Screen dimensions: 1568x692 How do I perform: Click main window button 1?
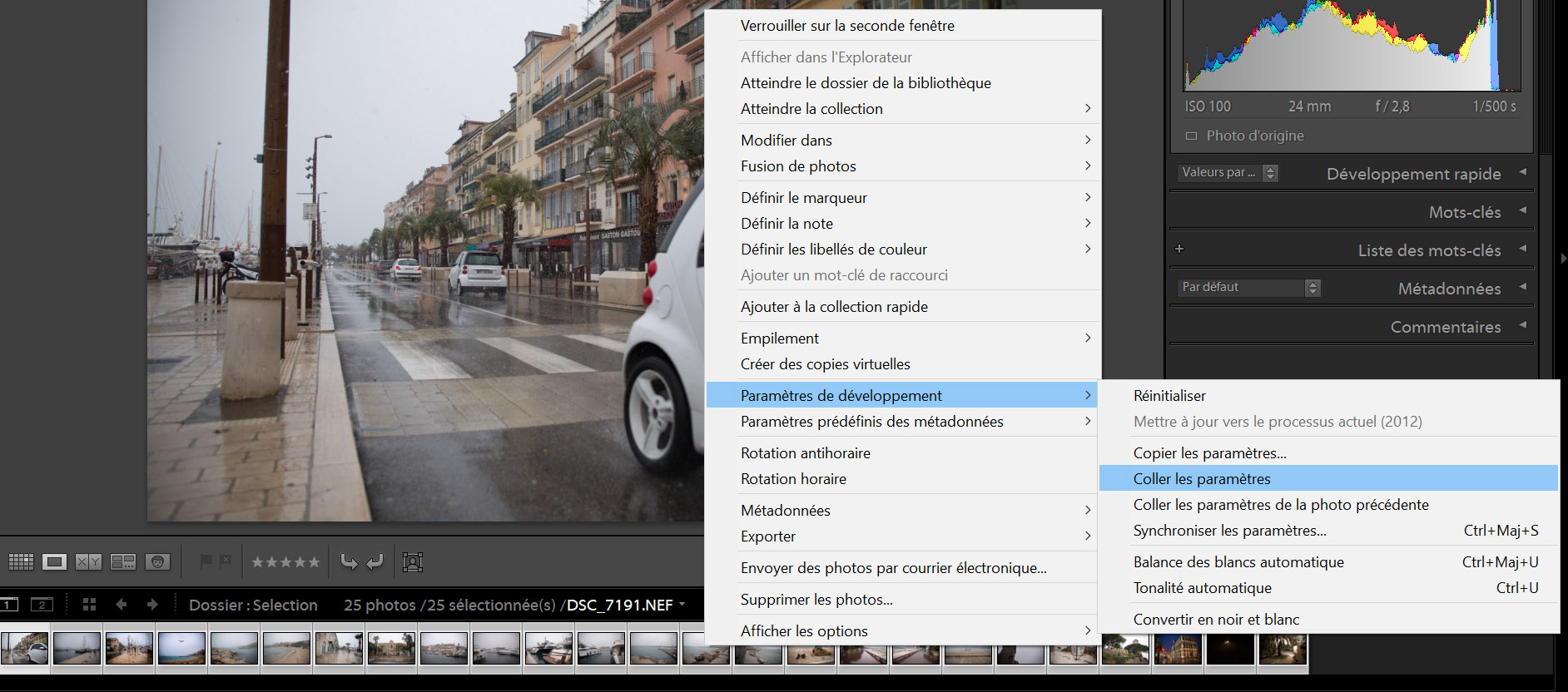pos(9,605)
